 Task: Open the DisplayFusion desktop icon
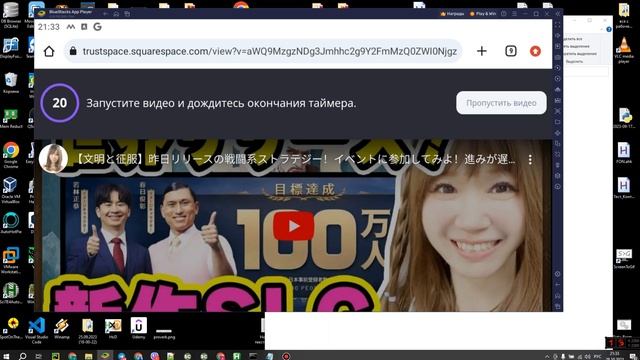pos(11,49)
